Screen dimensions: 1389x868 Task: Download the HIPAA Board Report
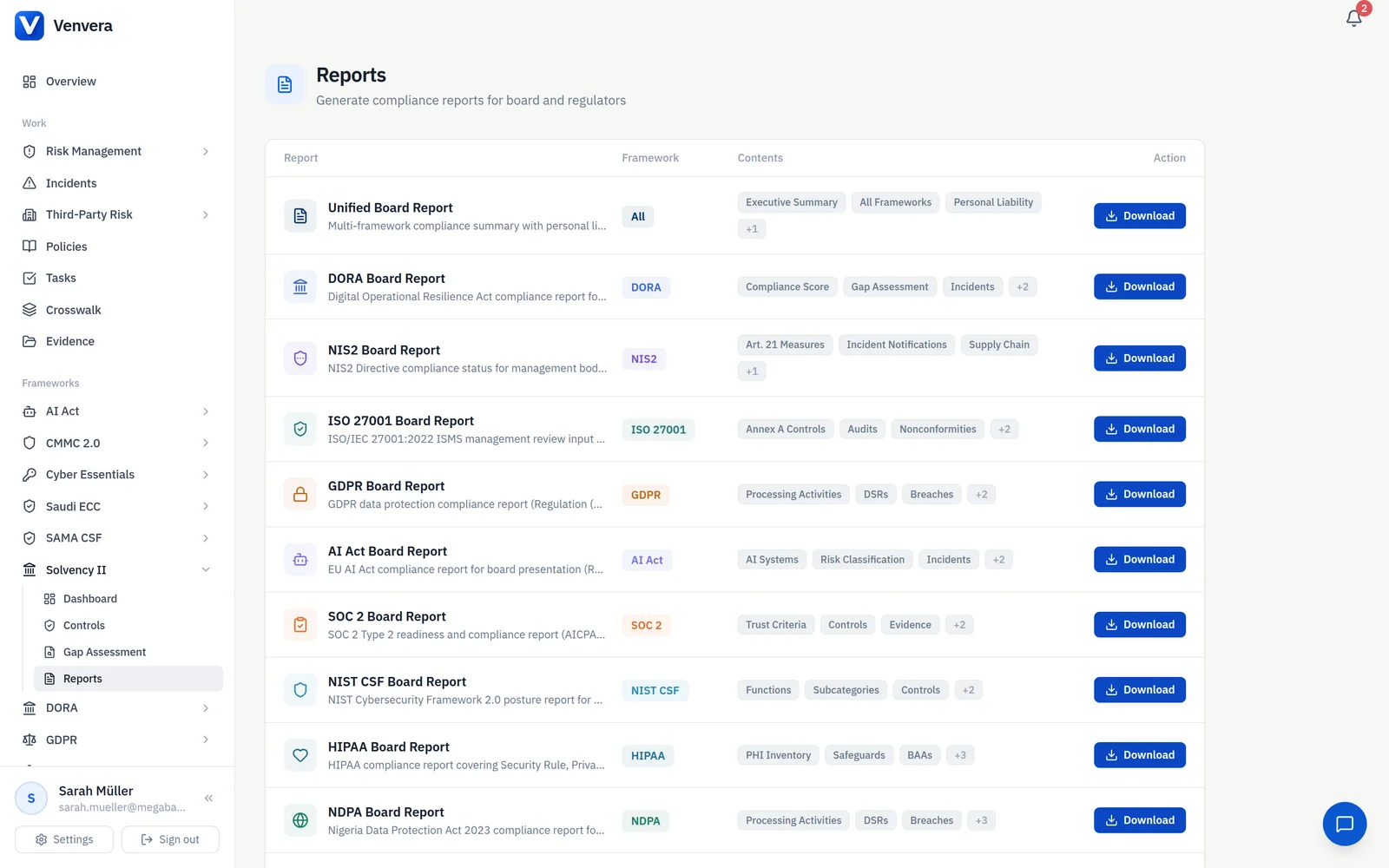pyautogui.click(x=1139, y=755)
